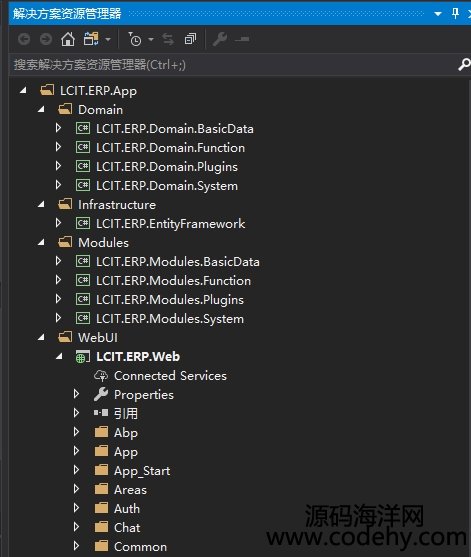Click the Search Solution Explorer input field
Image resolution: width=471 pixels, height=557 pixels.
click(x=234, y=65)
